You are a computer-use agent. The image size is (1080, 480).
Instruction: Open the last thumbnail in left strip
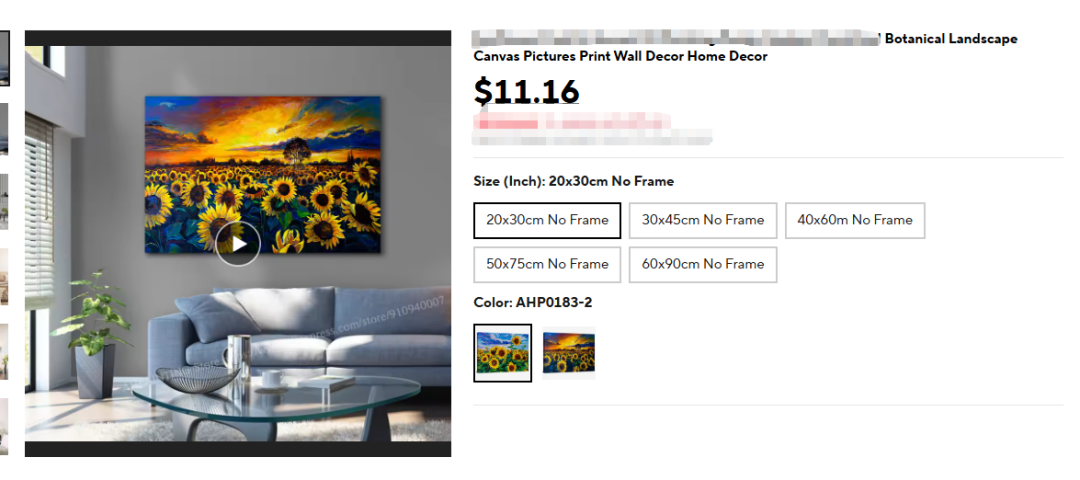(x=4, y=426)
